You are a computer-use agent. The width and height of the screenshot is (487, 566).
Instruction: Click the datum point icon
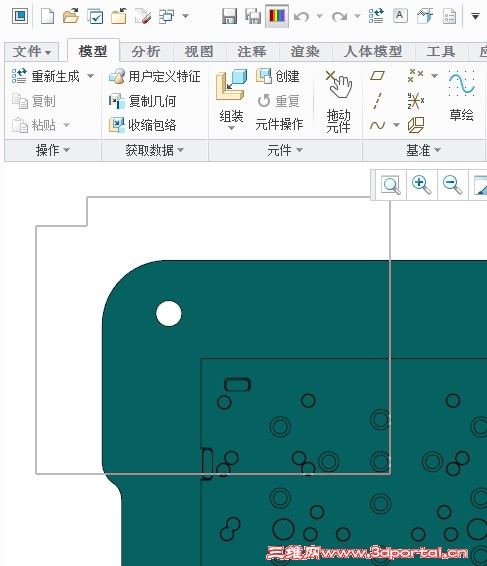pyautogui.click(x=416, y=75)
